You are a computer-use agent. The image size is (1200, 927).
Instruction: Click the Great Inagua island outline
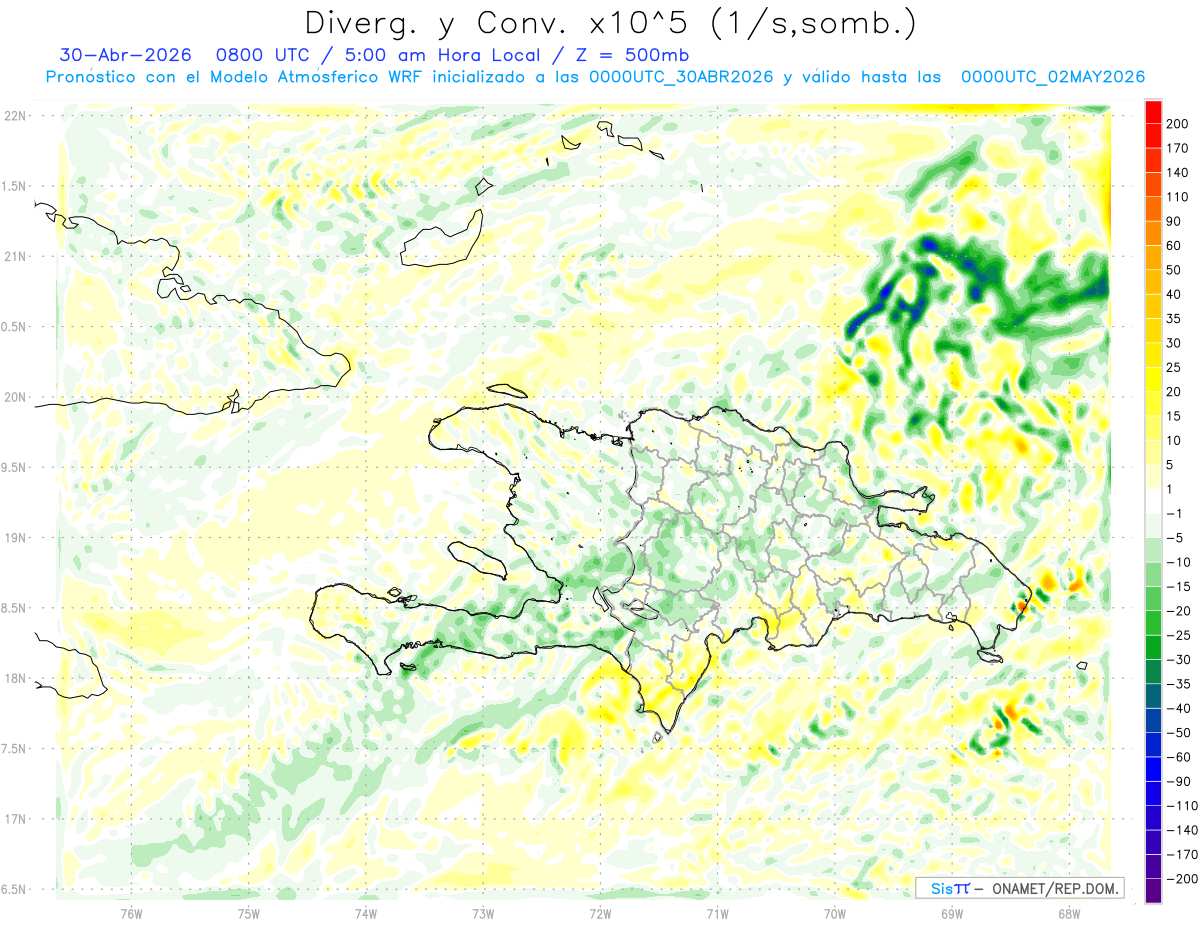442,240
